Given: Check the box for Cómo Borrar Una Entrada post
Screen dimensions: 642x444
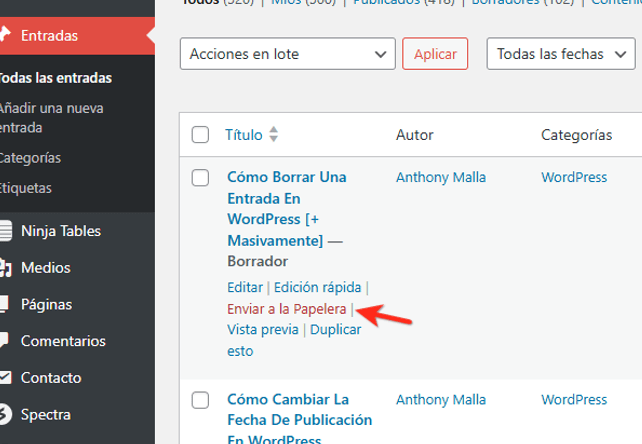Looking at the screenshot, I should (200, 178).
